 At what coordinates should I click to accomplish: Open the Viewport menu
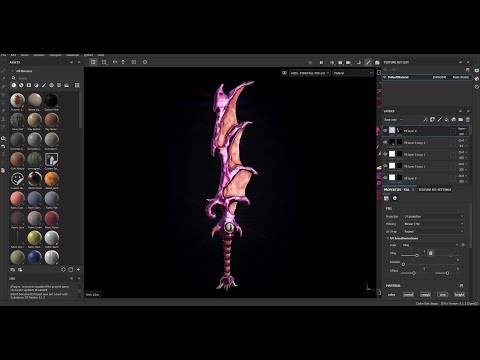[55, 55]
